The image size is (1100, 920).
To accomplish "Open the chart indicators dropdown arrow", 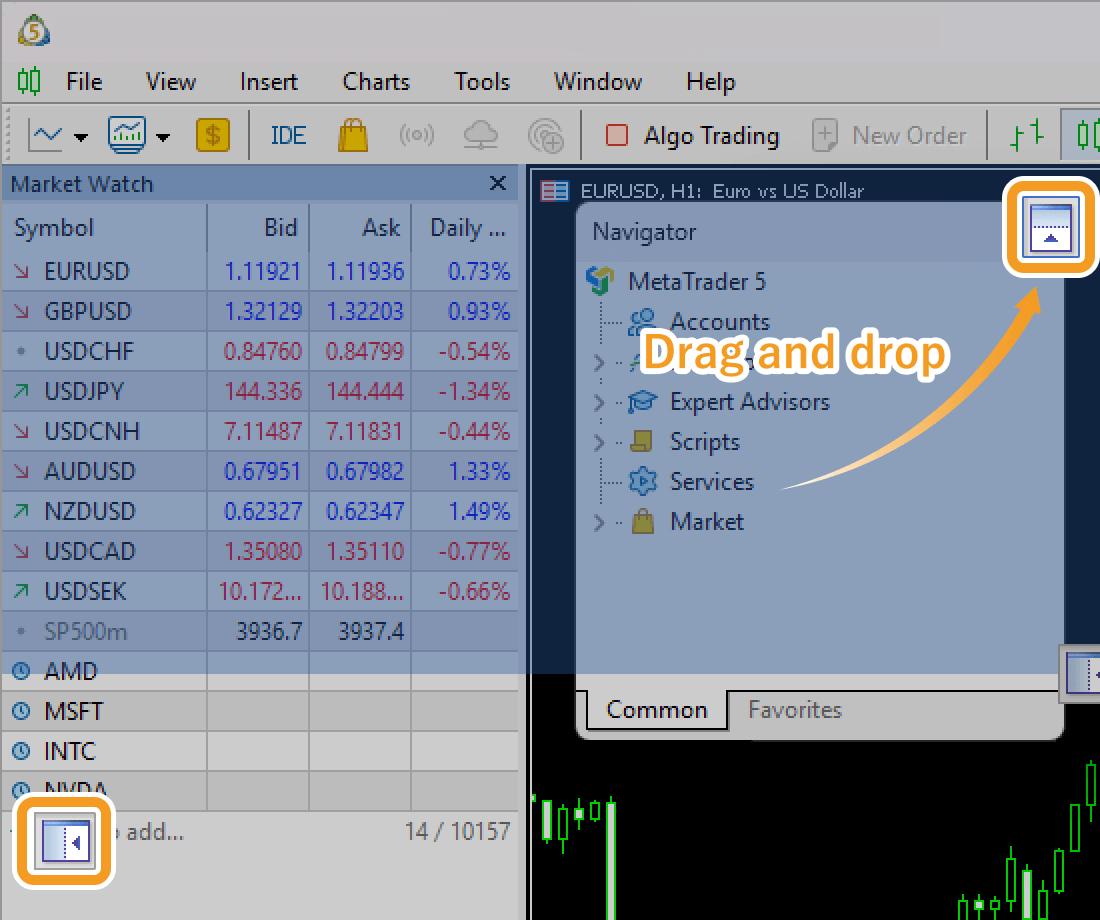I will coord(162,137).
